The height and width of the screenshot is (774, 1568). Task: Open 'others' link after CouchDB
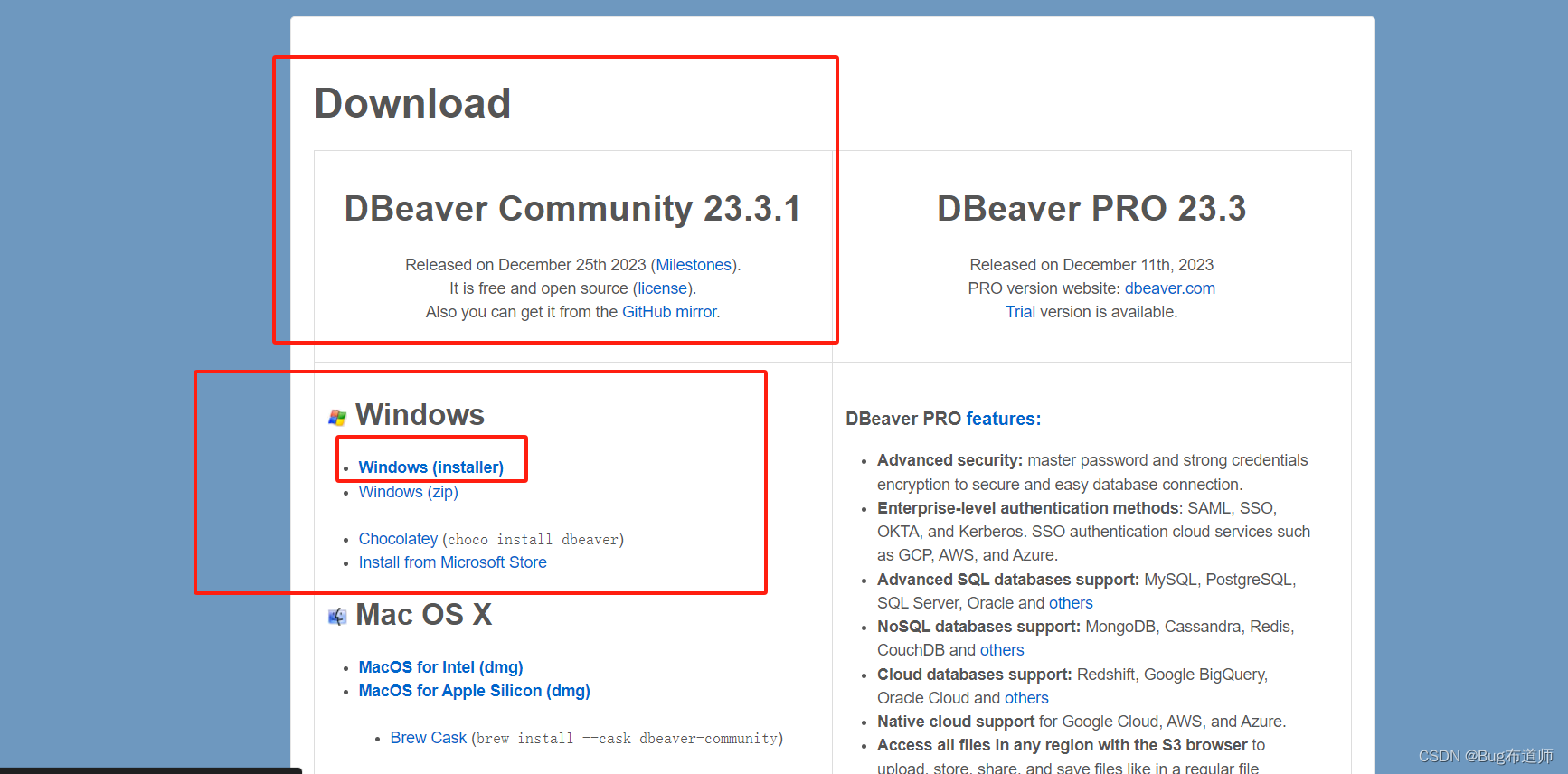pos(1002,650)
